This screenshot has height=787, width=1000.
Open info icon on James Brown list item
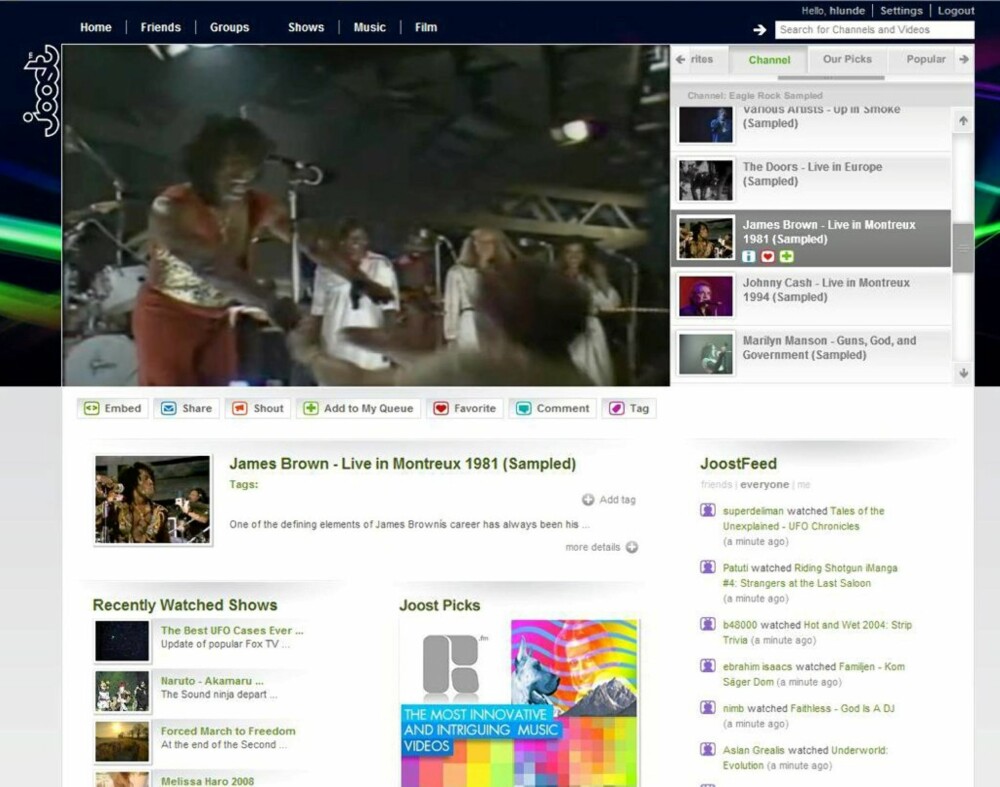tap(749, 256)
